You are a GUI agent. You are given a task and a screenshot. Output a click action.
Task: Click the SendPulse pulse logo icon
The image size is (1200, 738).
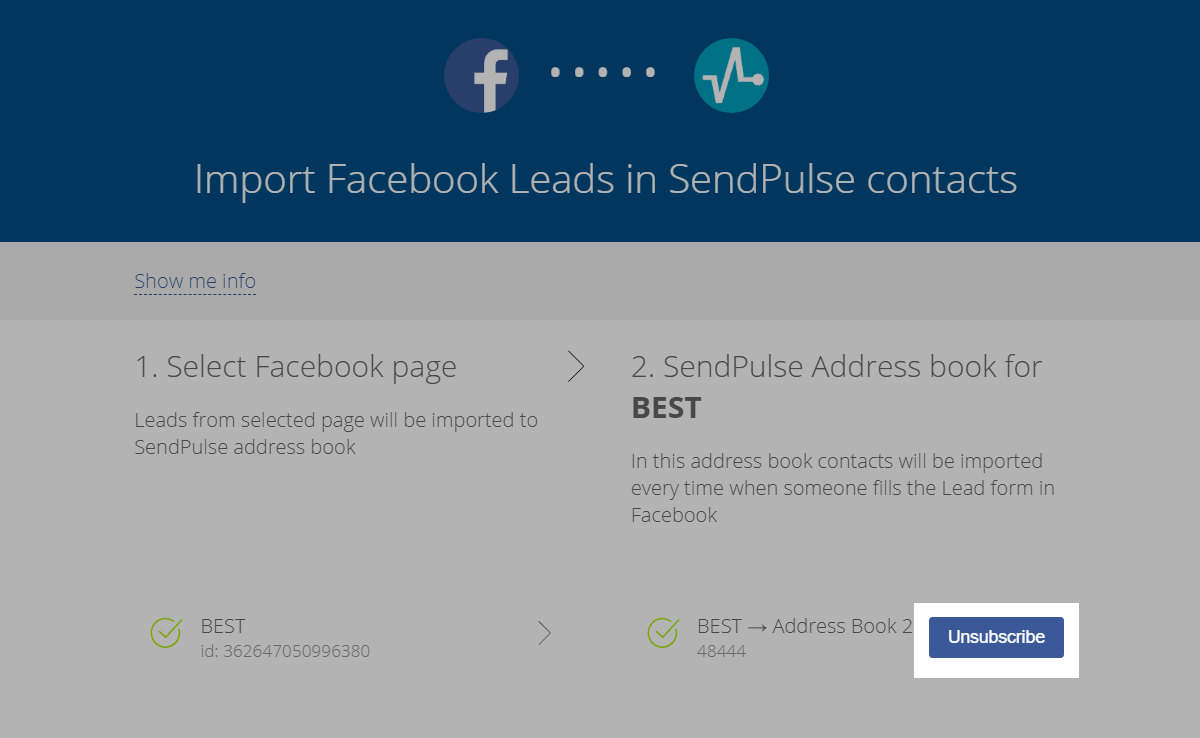(731, 75)
